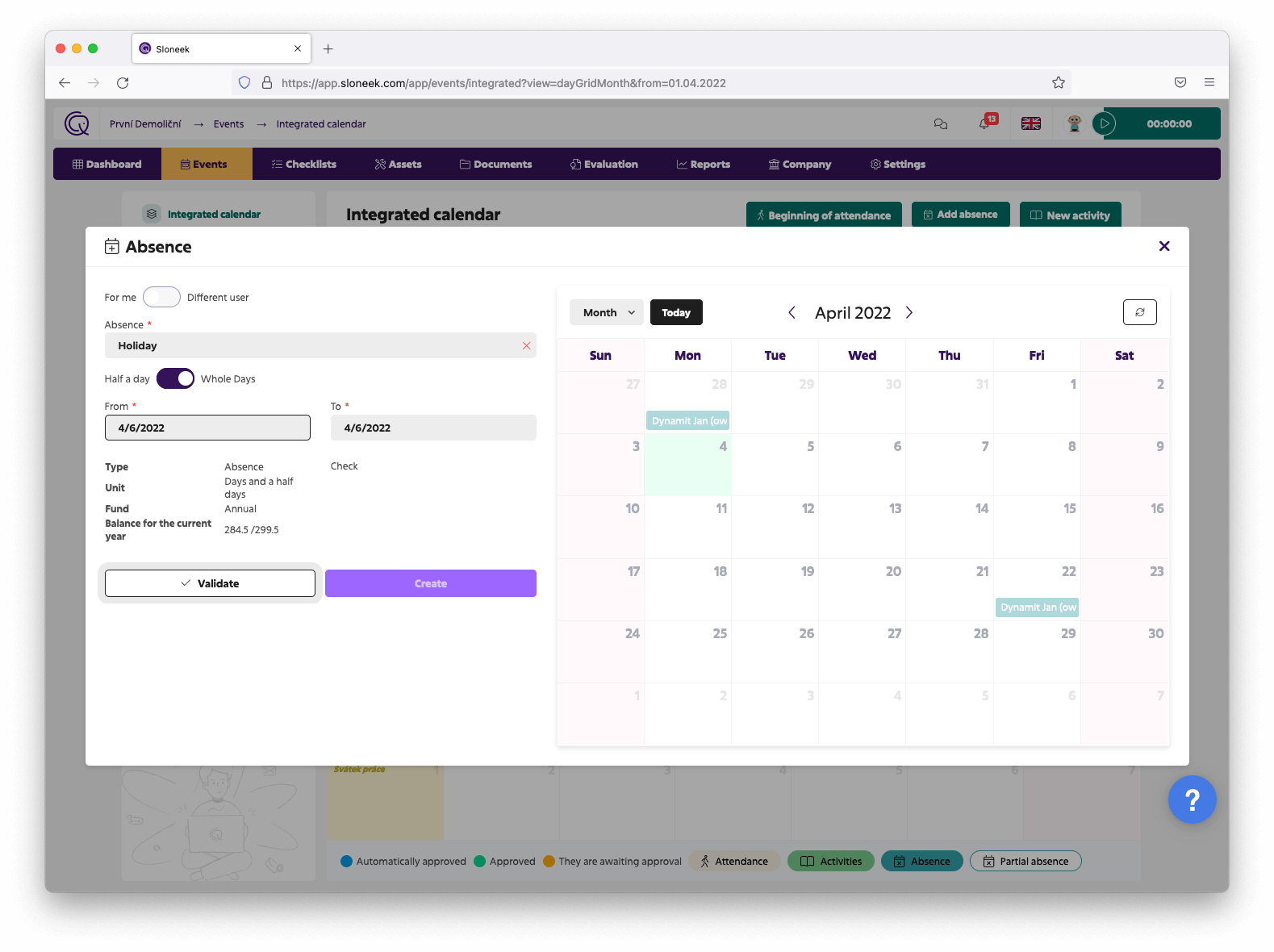Open the Month view dropdown

[x=607, y=312]
